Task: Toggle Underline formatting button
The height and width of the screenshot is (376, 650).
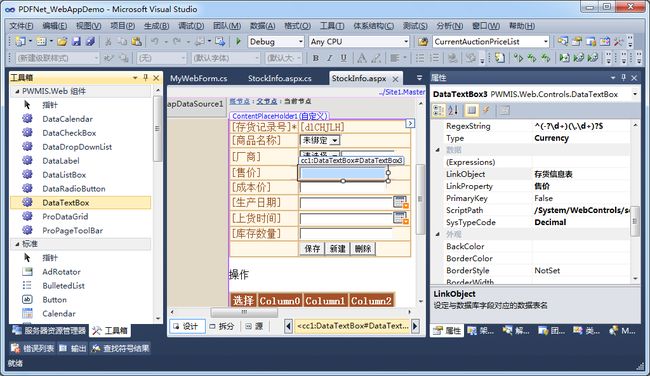Action: click(x=344, y=58)
